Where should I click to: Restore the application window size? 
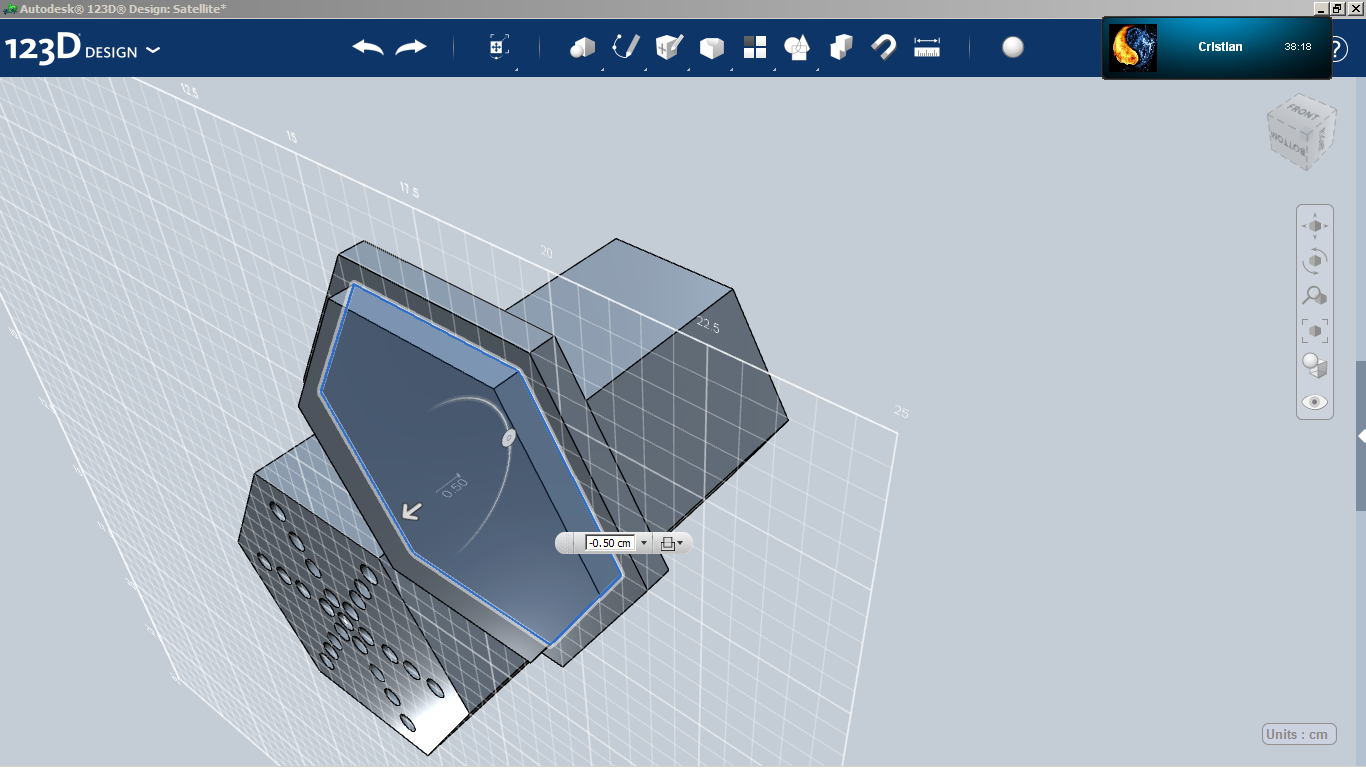[1337, 8]
